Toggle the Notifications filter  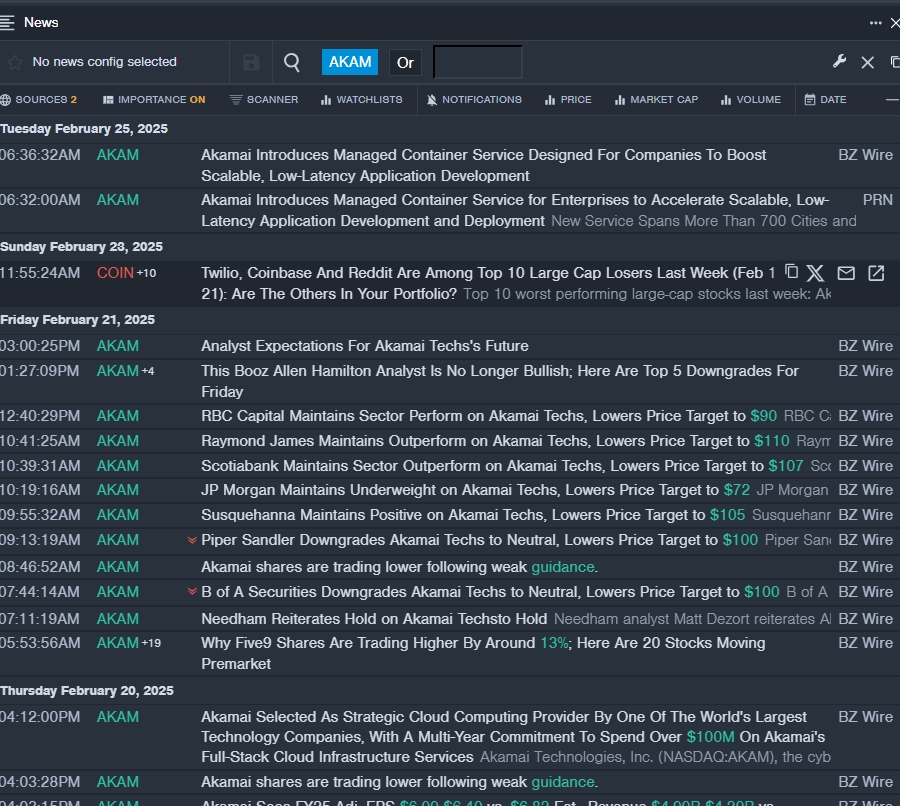[x=473, y=100]
